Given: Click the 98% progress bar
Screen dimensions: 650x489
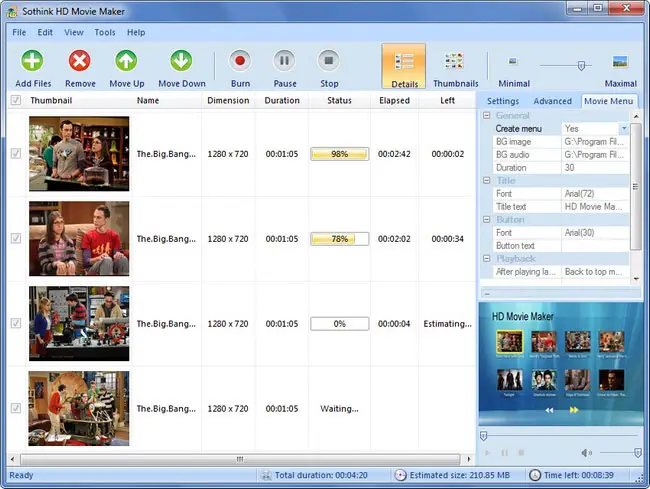Looking at the screenshot, I should pos(340,154).
